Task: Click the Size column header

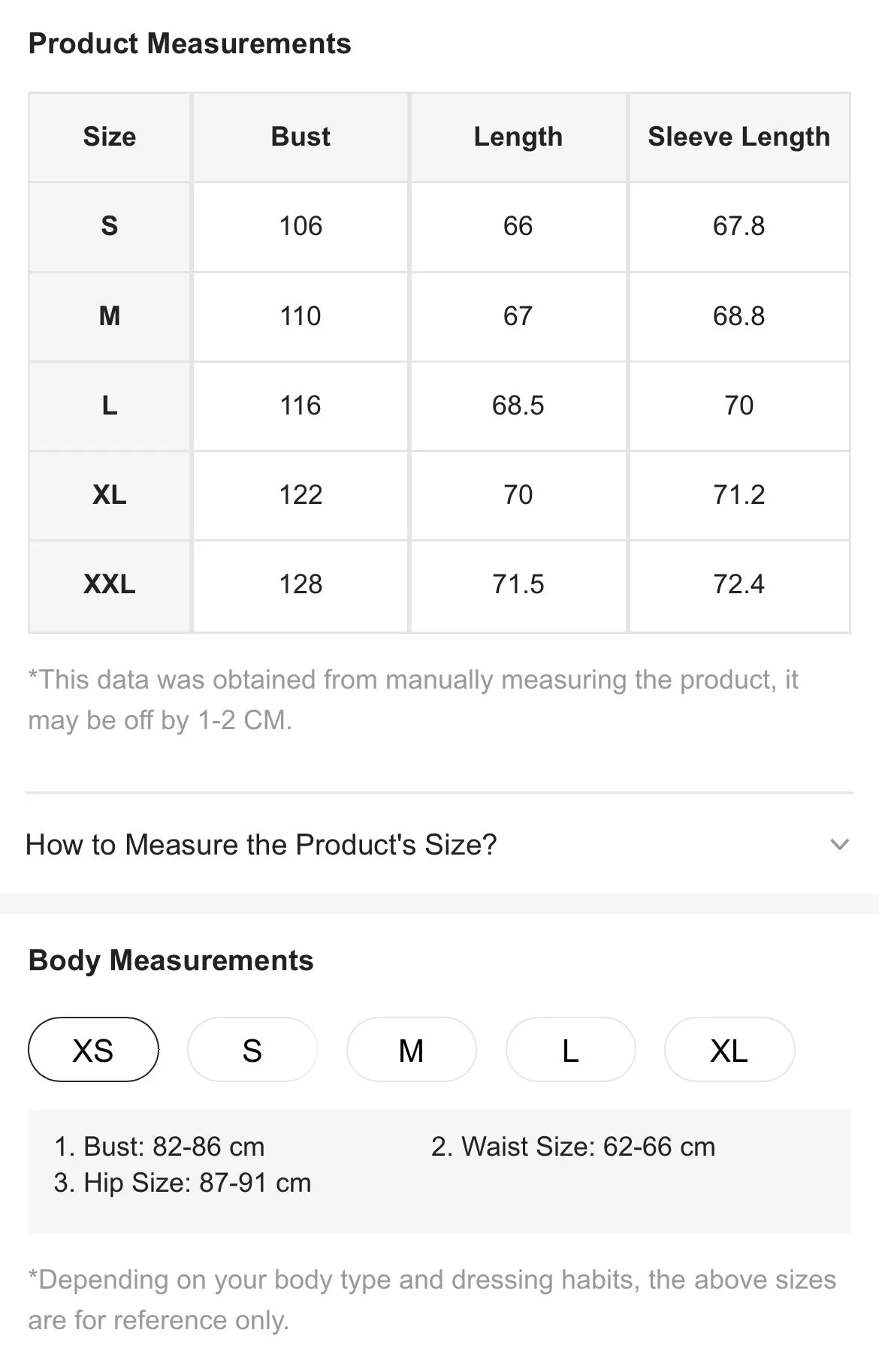Action: [x=110, y=137]
